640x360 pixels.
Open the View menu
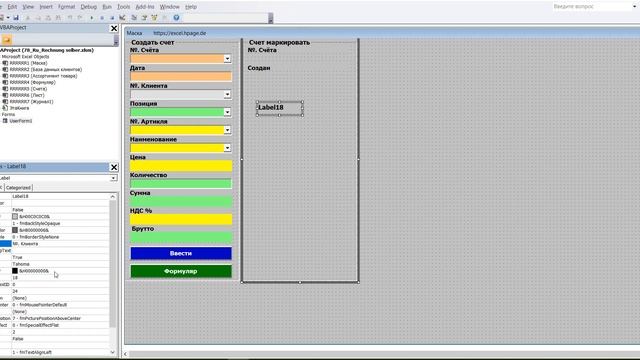28,7
